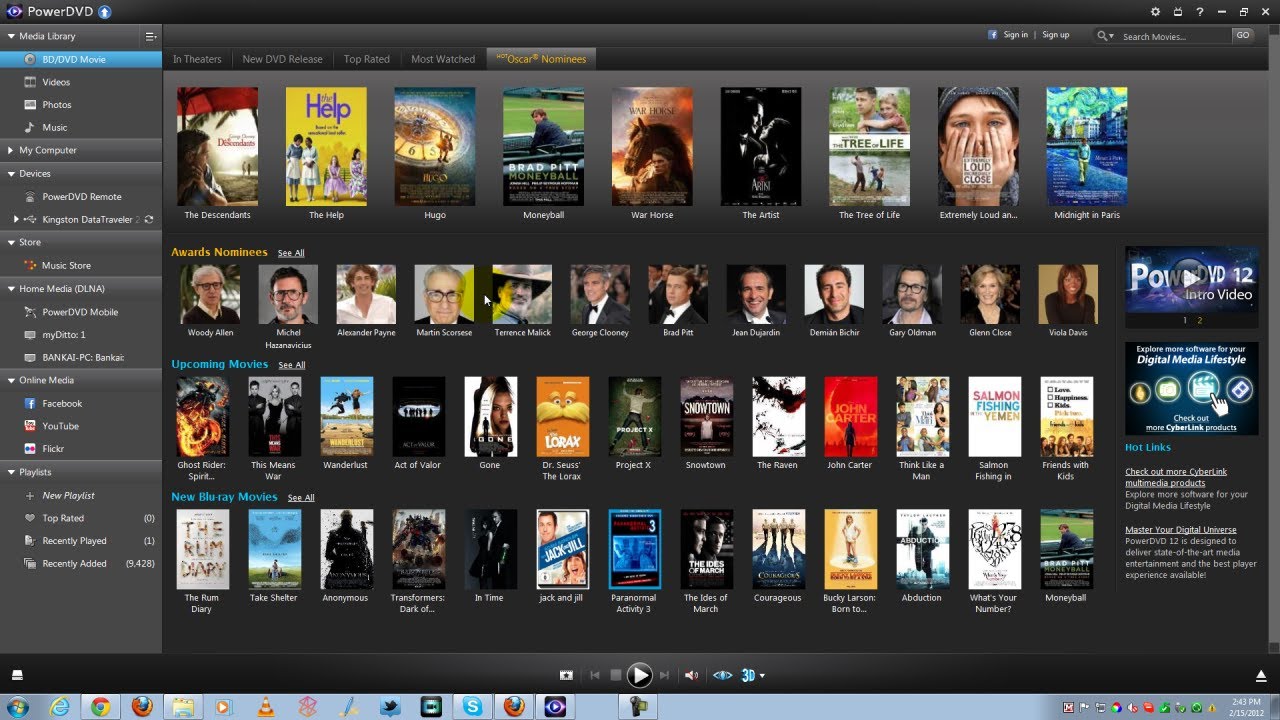The image size is (1280, 720).
Task: Select George Clooney's nominee photo
Action: click(600, 294)
